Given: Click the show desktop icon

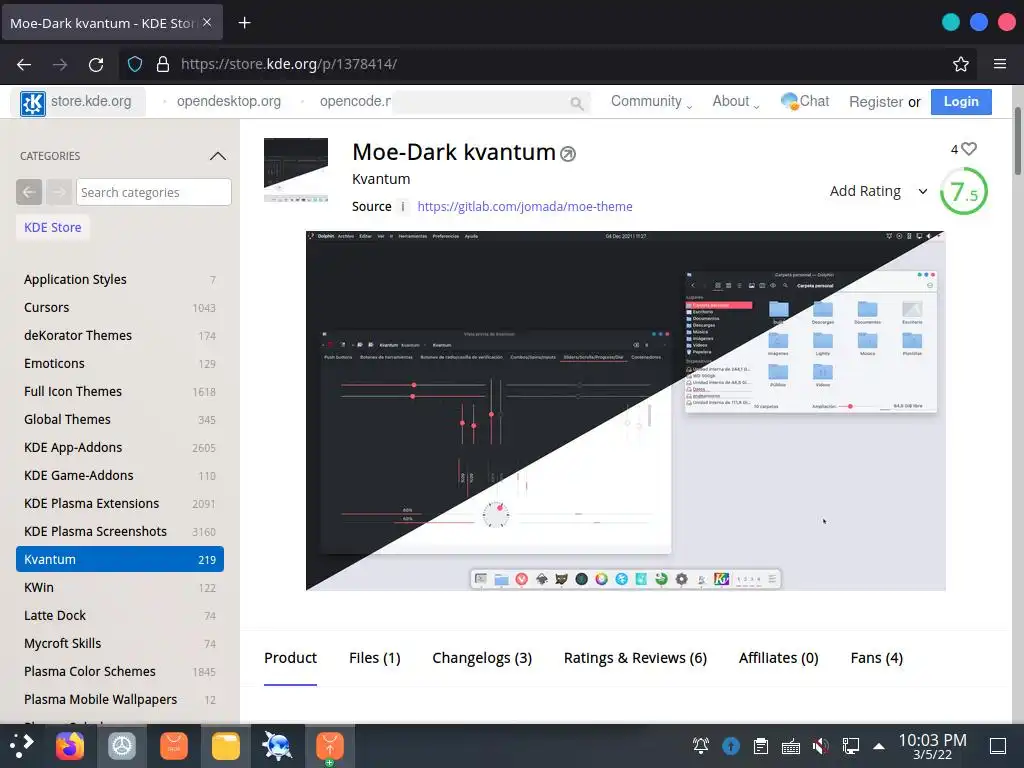Looking at the screenshot, I should click(998, 745).
